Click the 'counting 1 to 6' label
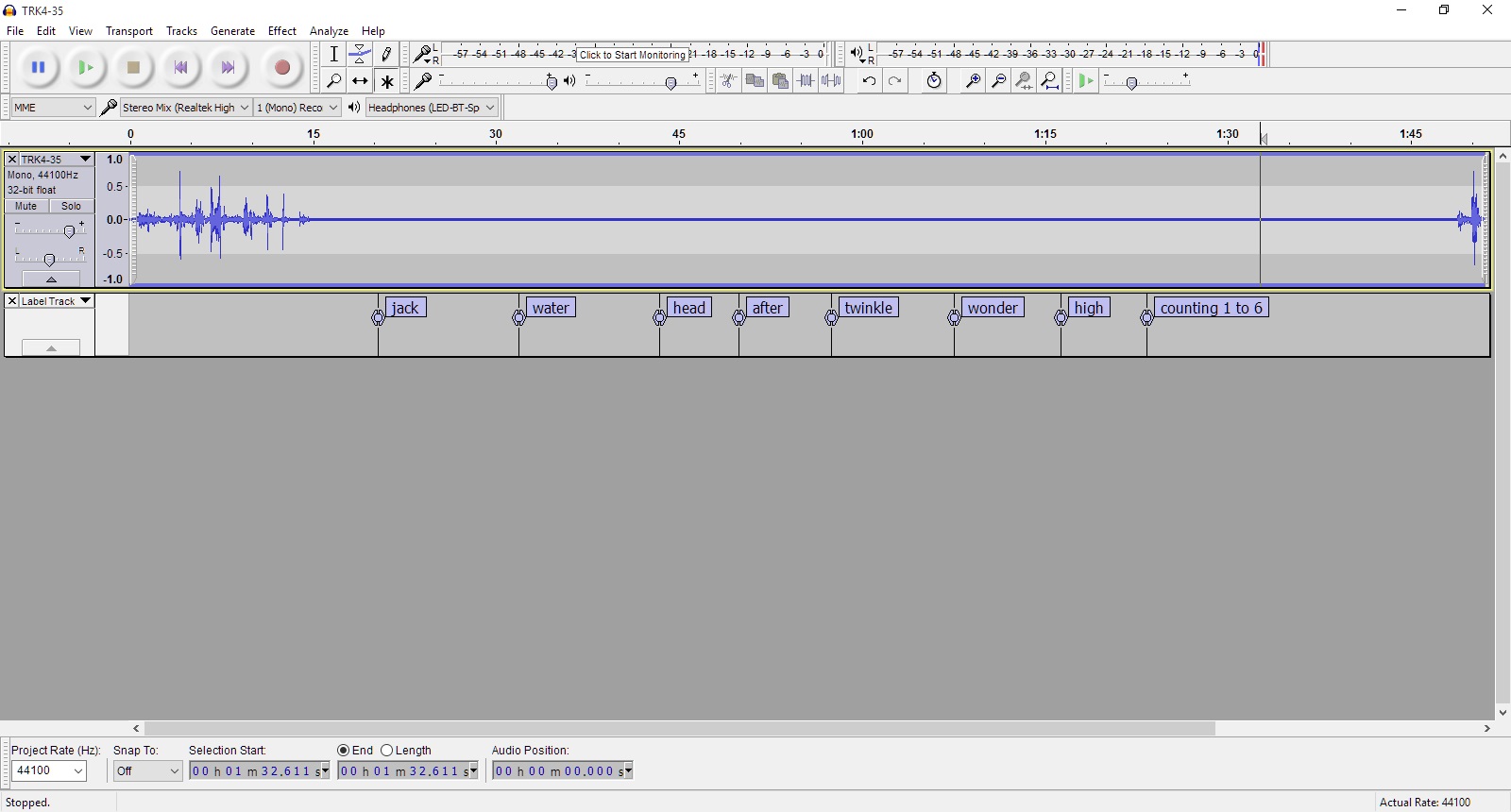Screen dimensions: 1511x812 point(1211,308)
